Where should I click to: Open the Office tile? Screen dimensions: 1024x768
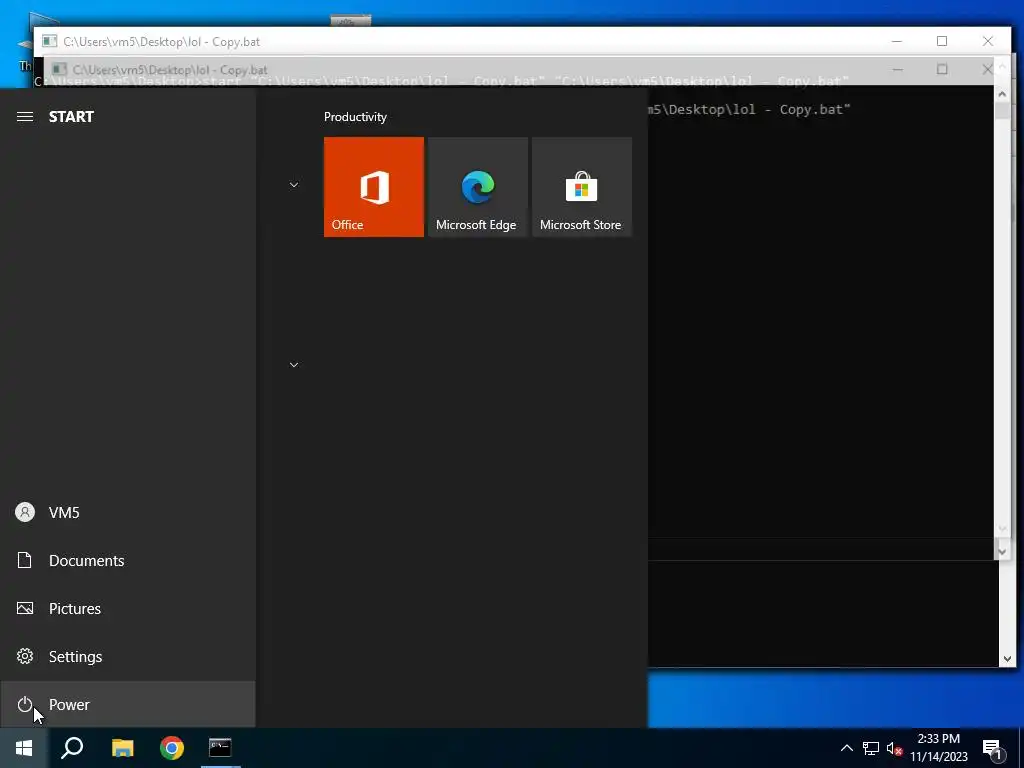374,187
